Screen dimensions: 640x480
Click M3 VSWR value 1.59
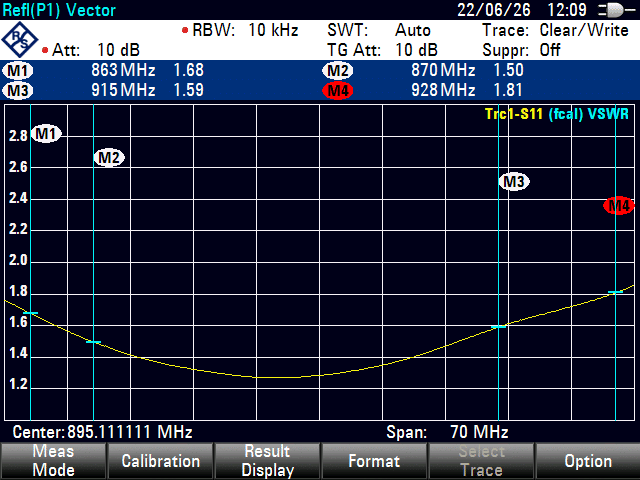click(x=189, y=90)
